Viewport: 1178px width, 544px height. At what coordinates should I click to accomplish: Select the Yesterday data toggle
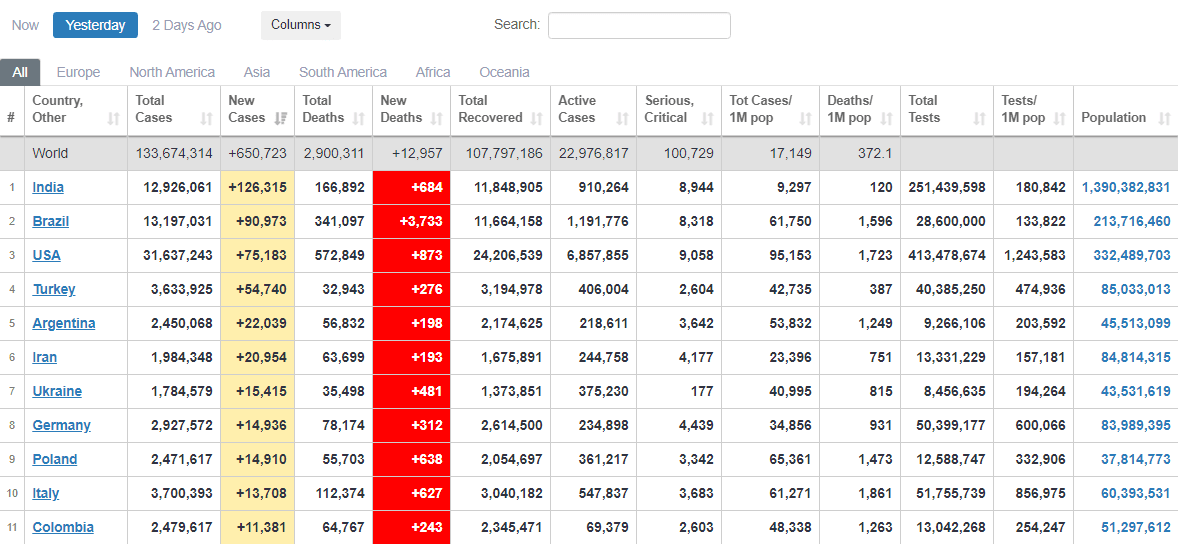coord(95,25)
